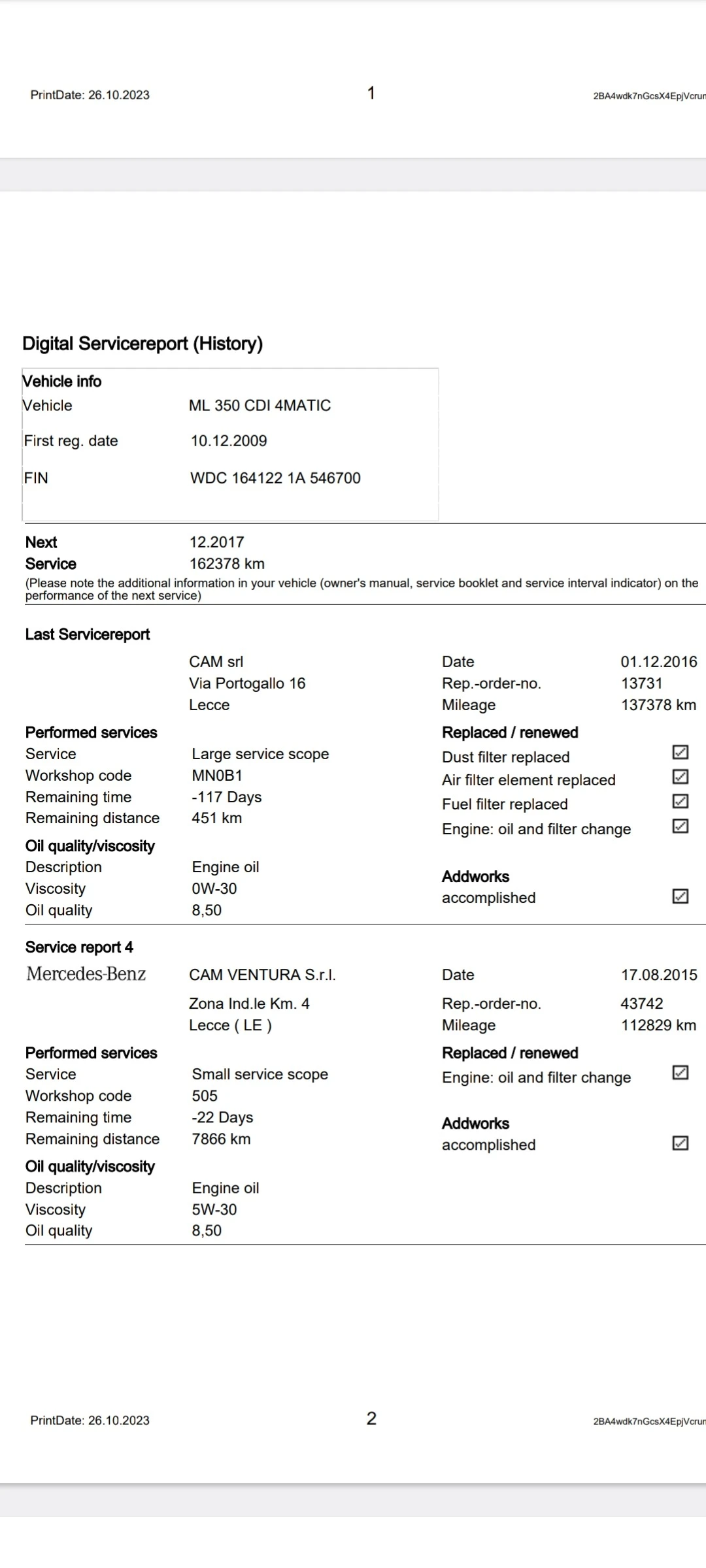This screenshot has width=706, height=1568.
Task: Click the first registration date 10.12.2009
Action: point(229,441)
